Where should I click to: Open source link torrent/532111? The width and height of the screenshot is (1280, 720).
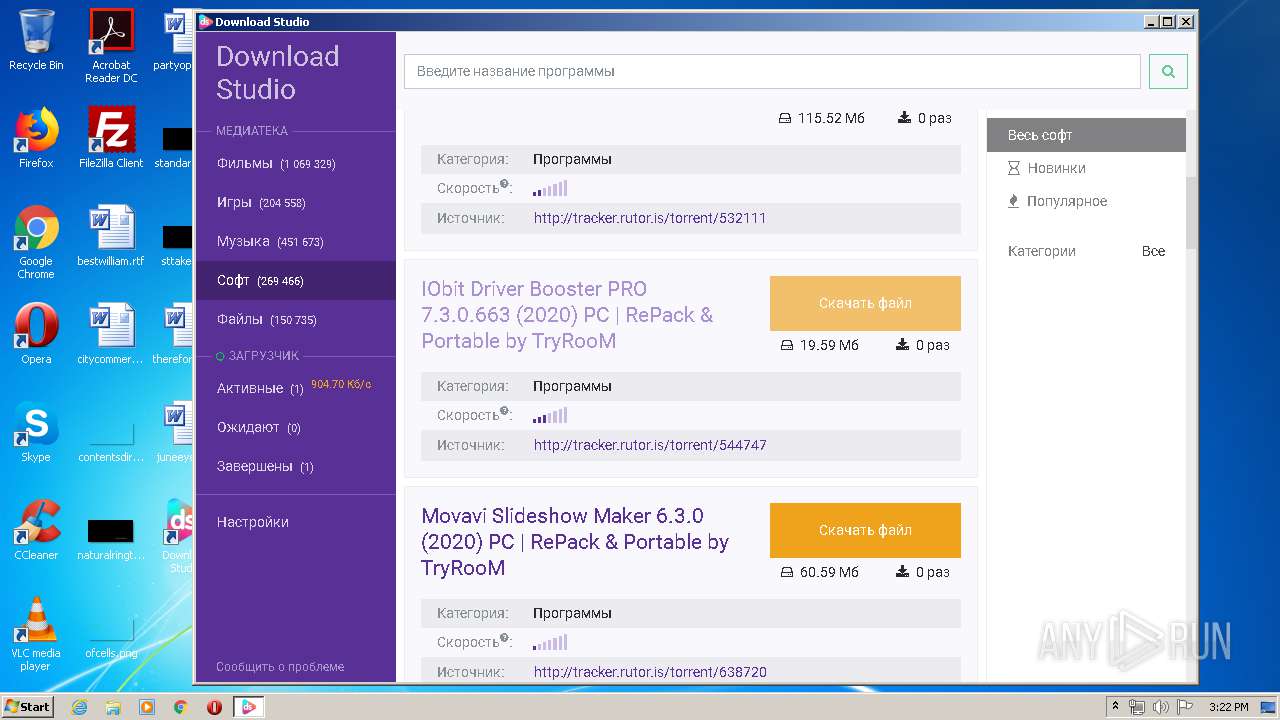click(x=650, y=218)
